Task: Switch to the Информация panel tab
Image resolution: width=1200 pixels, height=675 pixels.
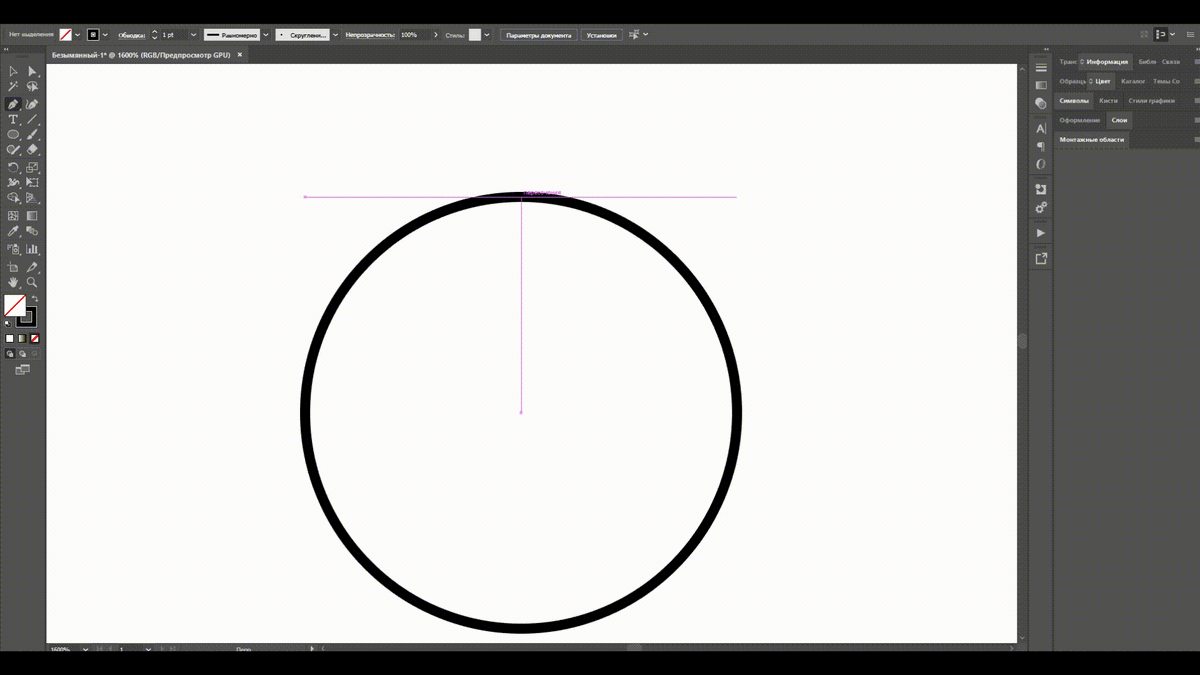Action: 1107,62
